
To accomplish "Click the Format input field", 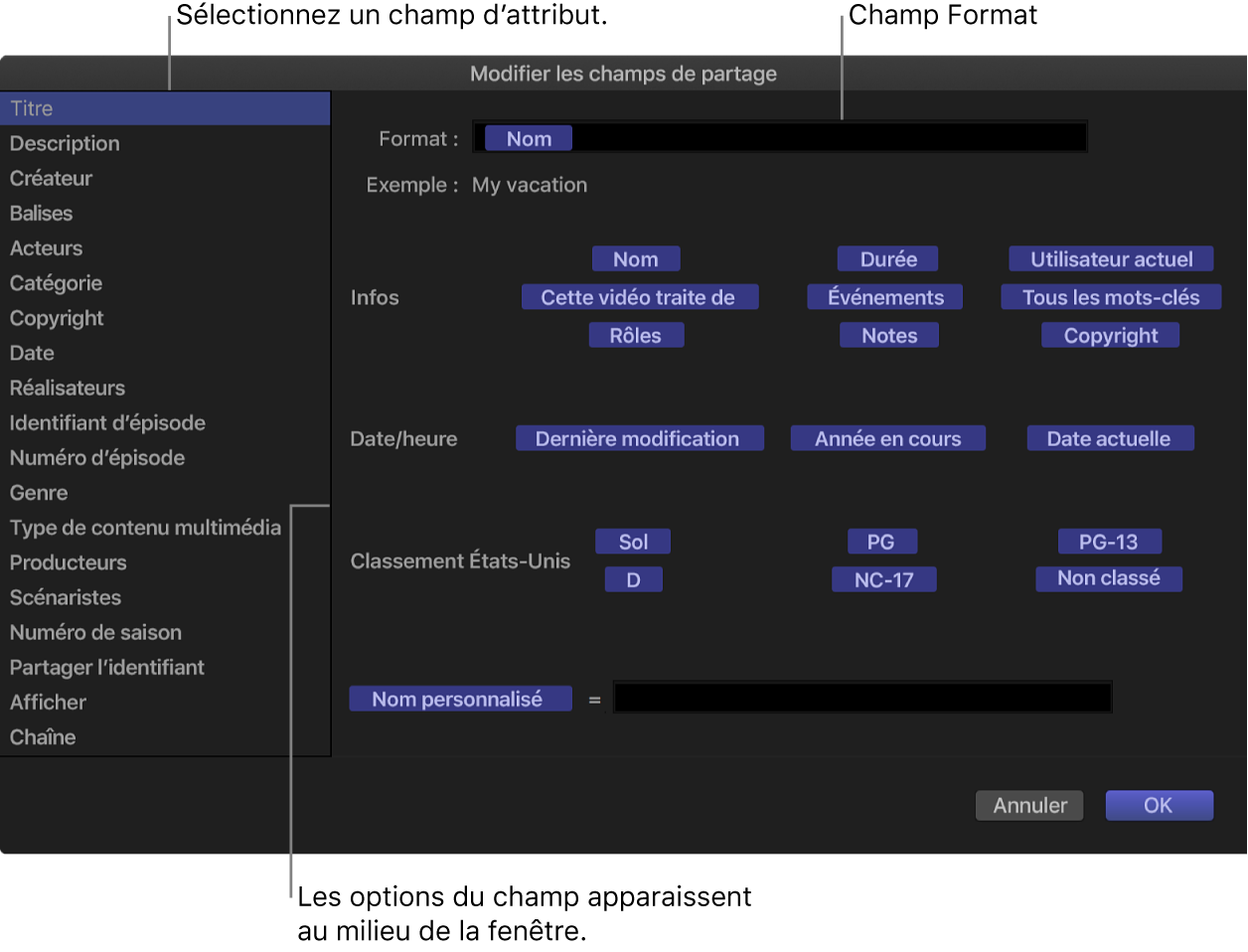I will (x=829, y=138).
